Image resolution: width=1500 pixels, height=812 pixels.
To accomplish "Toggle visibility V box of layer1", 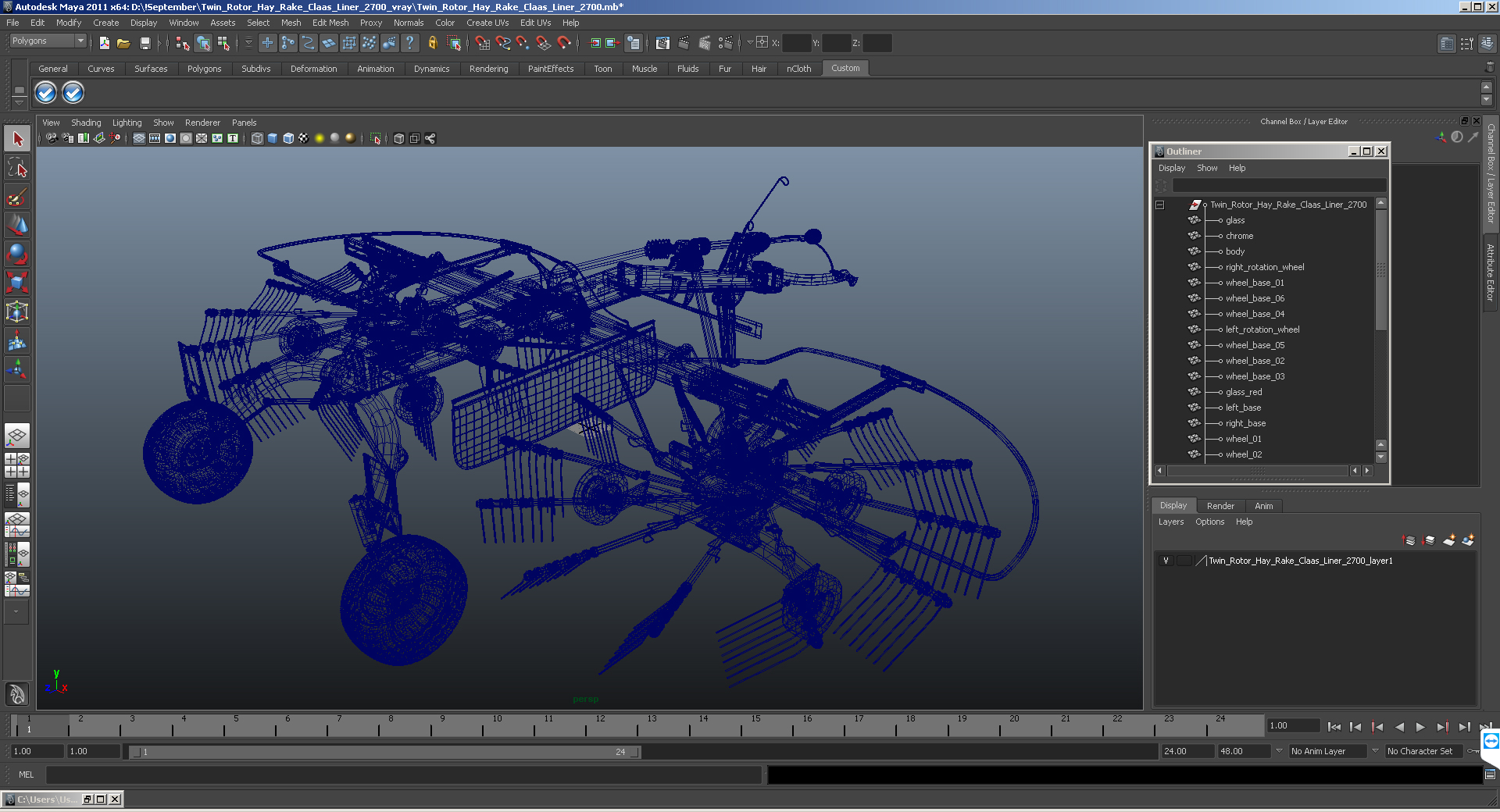I will click(1166, 561).
